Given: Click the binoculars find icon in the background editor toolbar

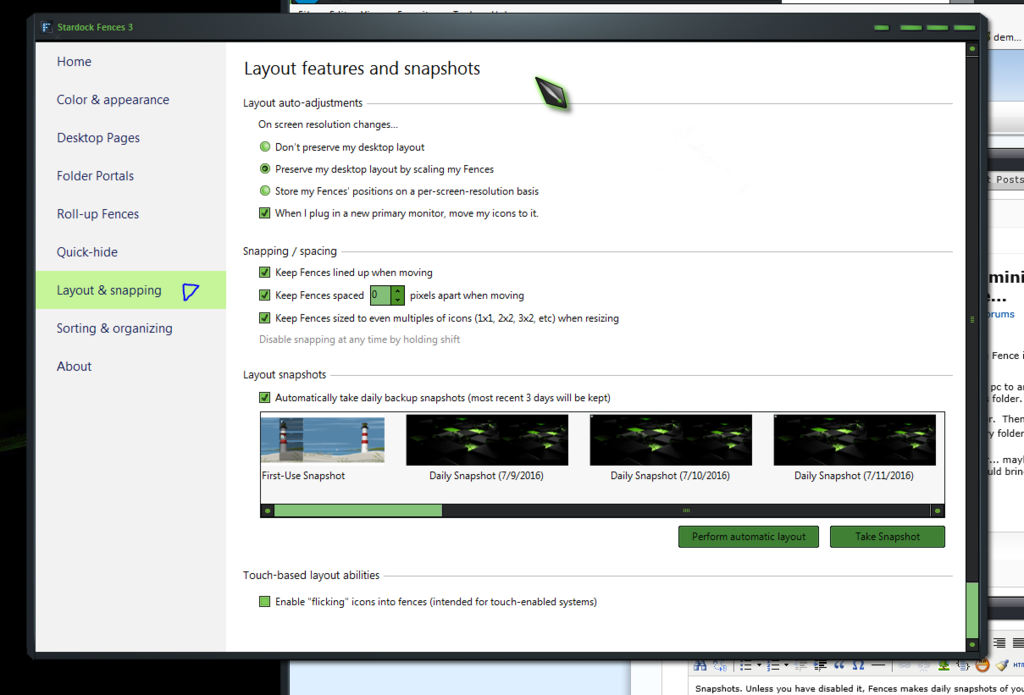Looking at the screenshot, I should pos(699,666).
